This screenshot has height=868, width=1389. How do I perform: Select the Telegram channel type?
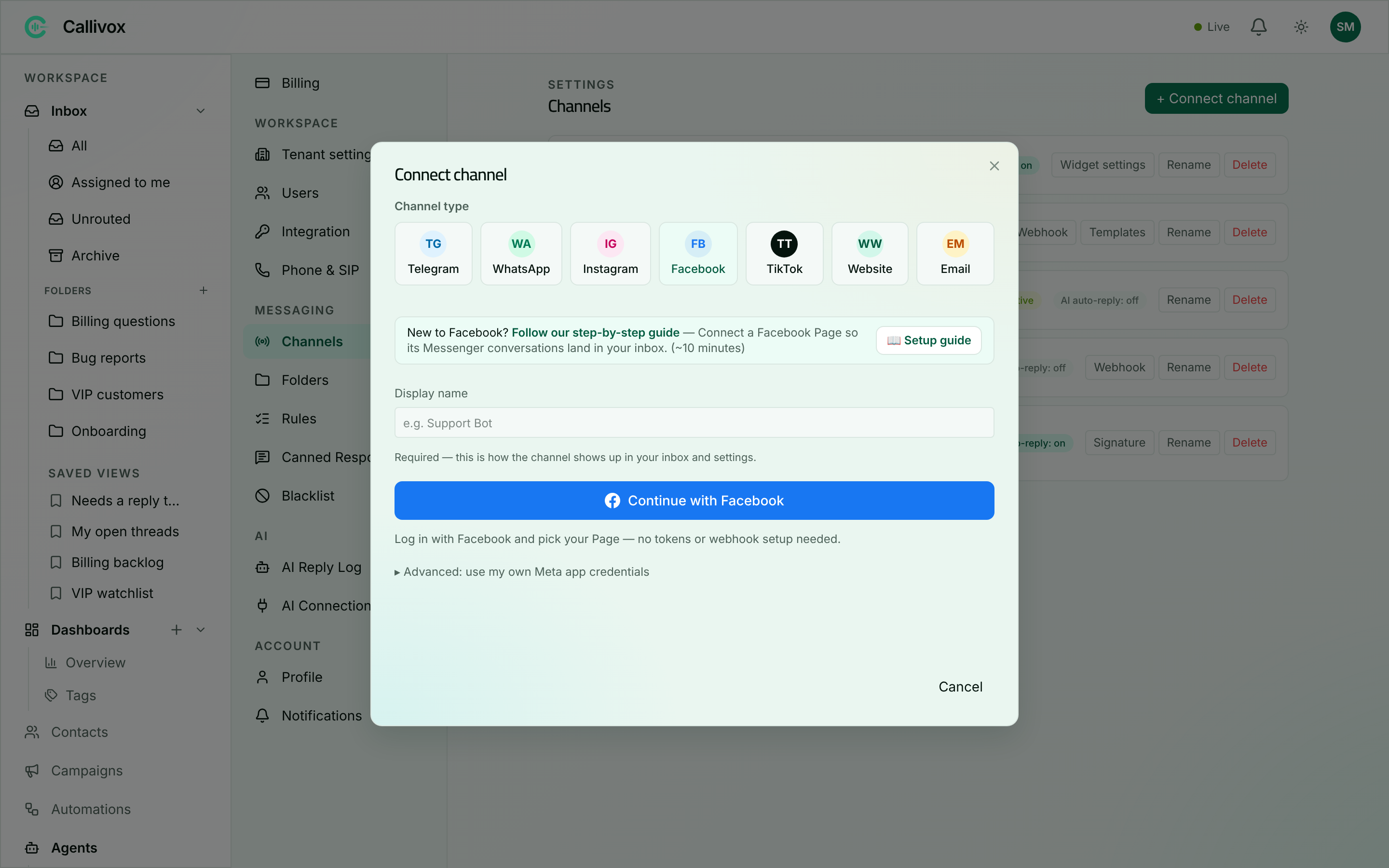[x=434, y=253]
